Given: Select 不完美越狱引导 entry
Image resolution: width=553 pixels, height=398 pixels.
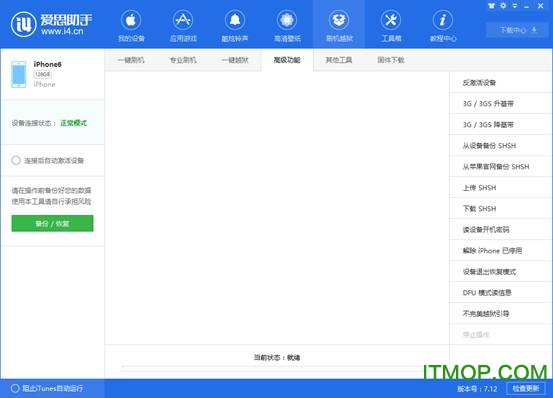Looking at the screenshot, I should click(500, 313).
